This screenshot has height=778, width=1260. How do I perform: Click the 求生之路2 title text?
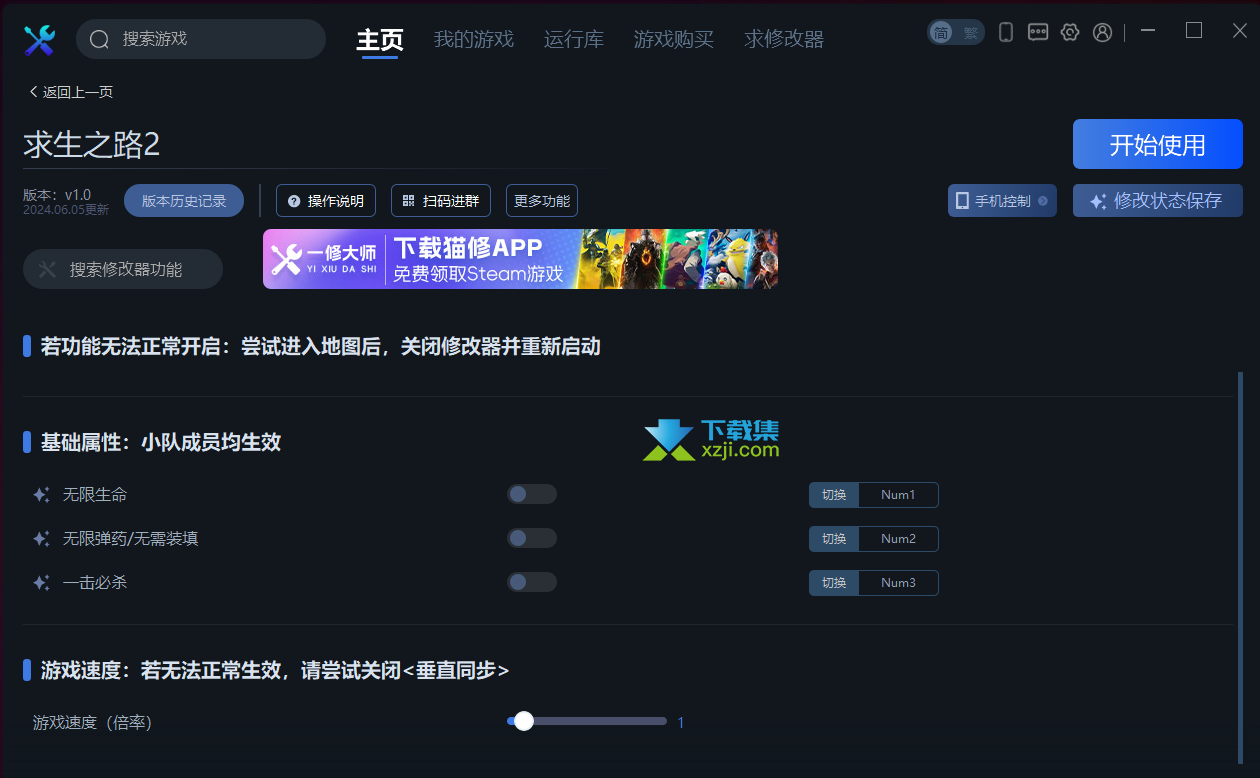point(92,145)
